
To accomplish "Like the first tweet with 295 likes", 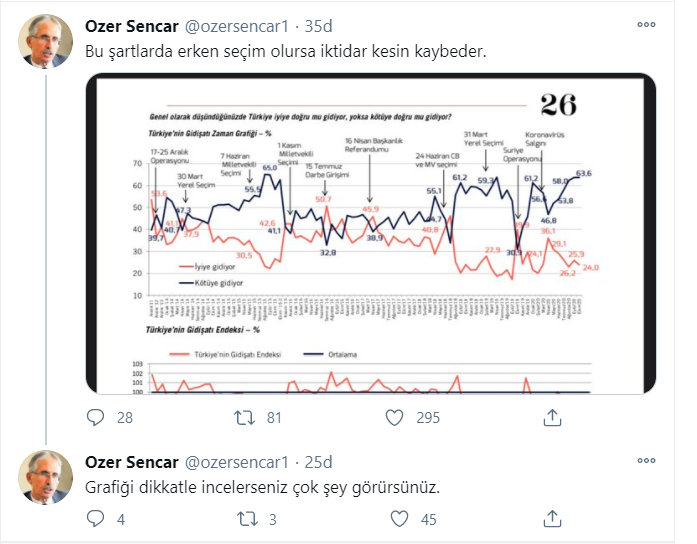I will click(x=394, y=417).
